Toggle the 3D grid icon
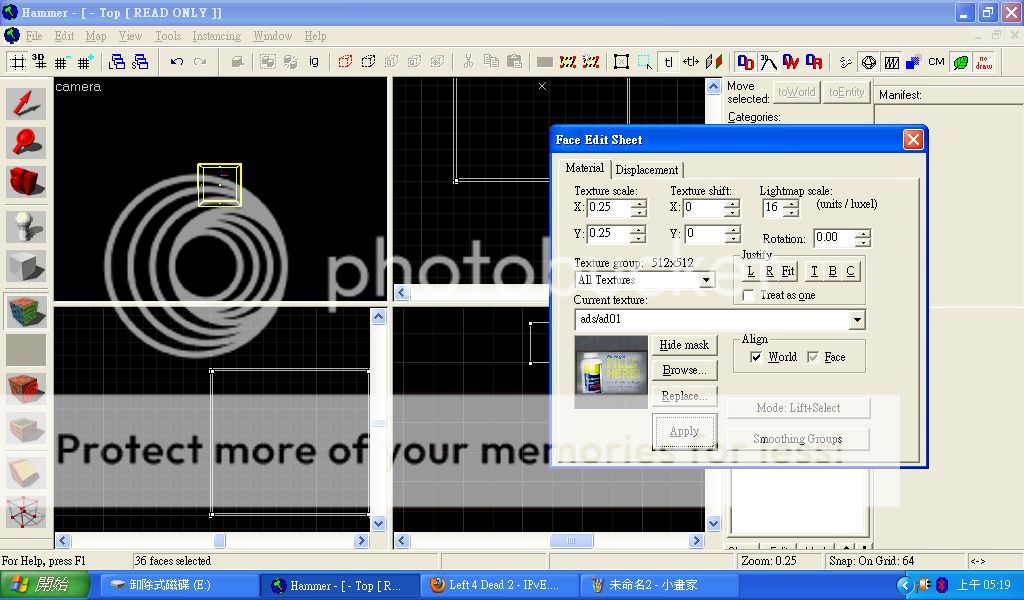The height and width of the screenshot is (600, 1024). (x=39, y=62)
